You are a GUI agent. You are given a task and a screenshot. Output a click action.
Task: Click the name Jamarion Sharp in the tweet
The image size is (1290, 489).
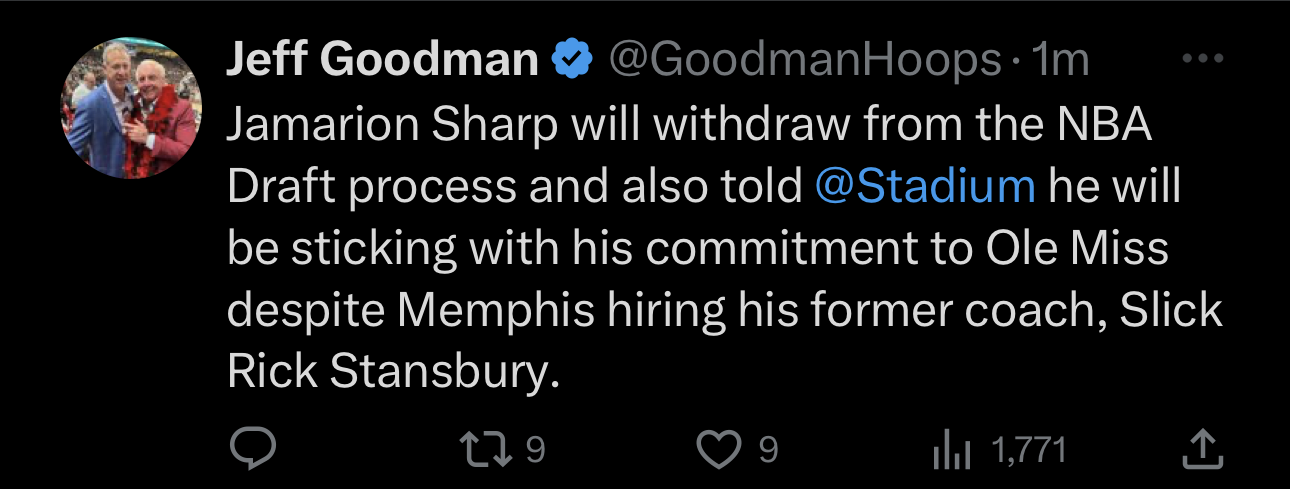pyautogui.click(x=392, y=125)
